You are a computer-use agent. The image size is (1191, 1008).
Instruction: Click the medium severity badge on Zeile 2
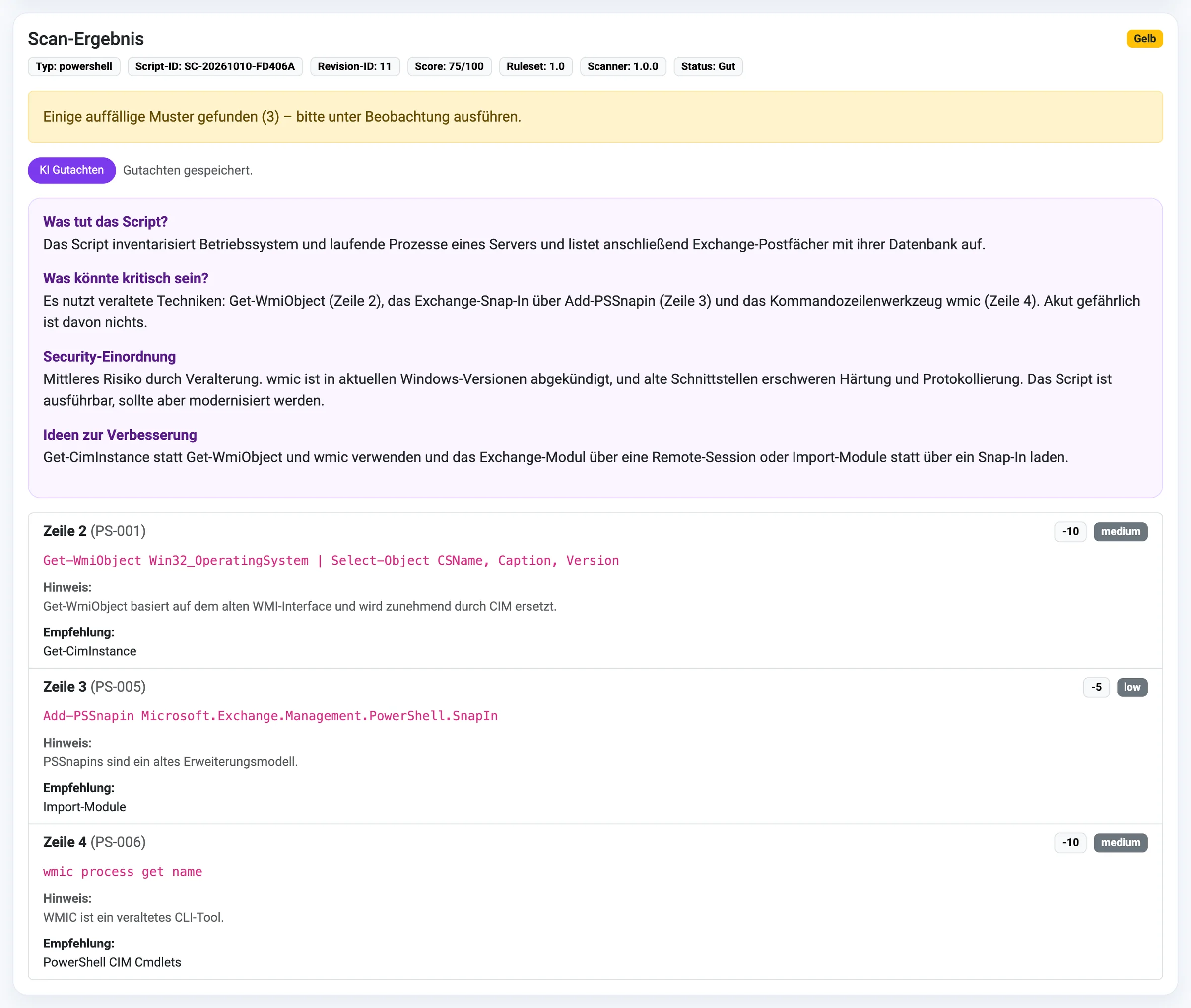(x=1120, y=531)
